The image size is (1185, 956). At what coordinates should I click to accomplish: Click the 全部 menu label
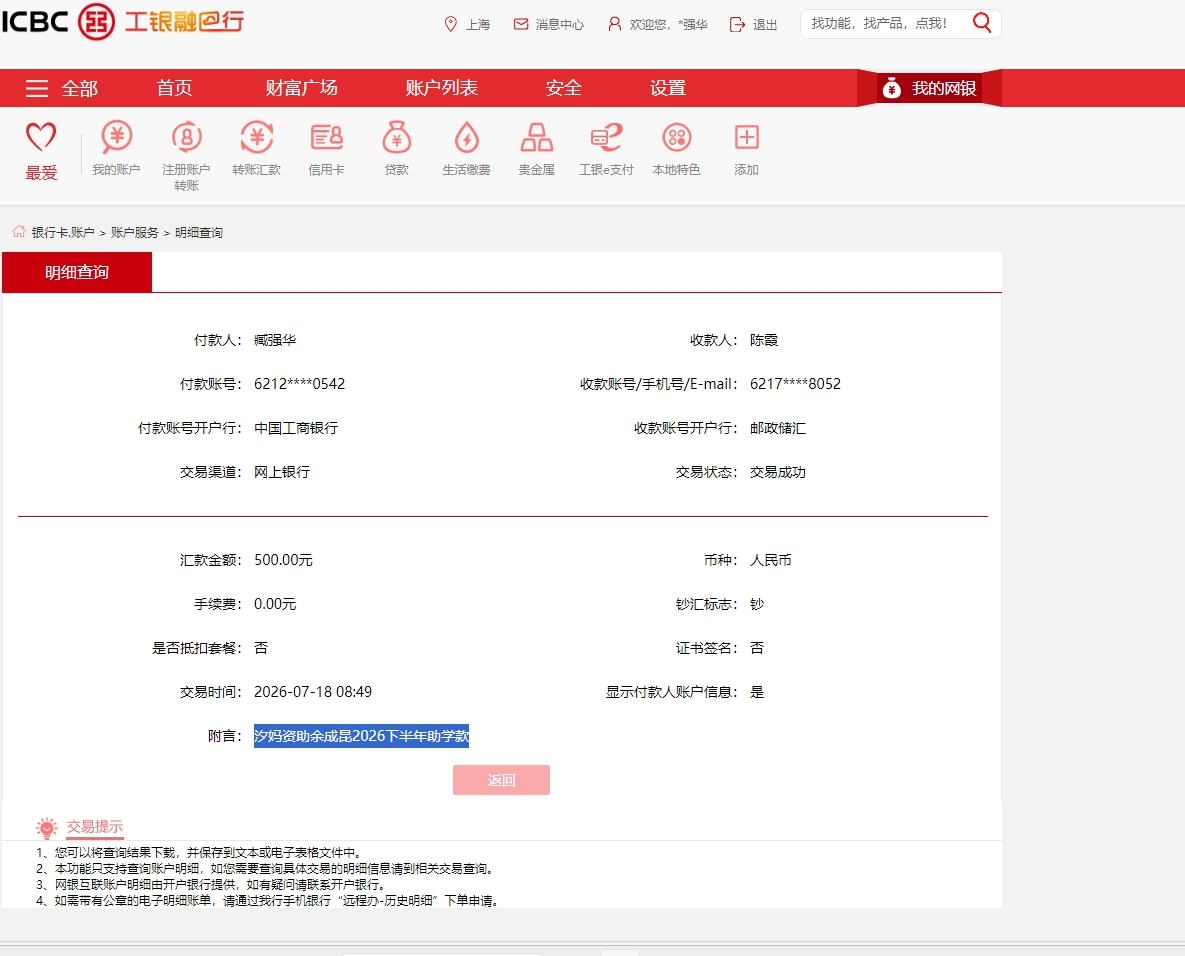(79, 88)
